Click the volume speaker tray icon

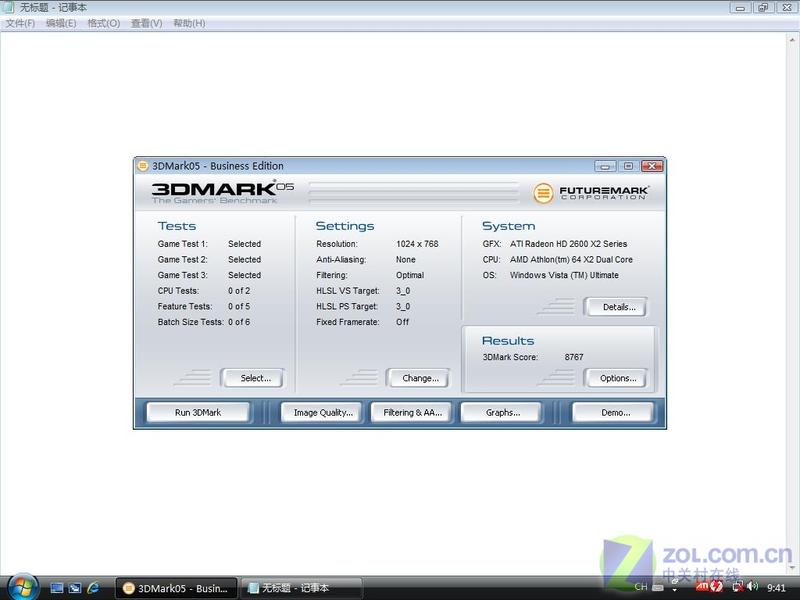(753, 587)
